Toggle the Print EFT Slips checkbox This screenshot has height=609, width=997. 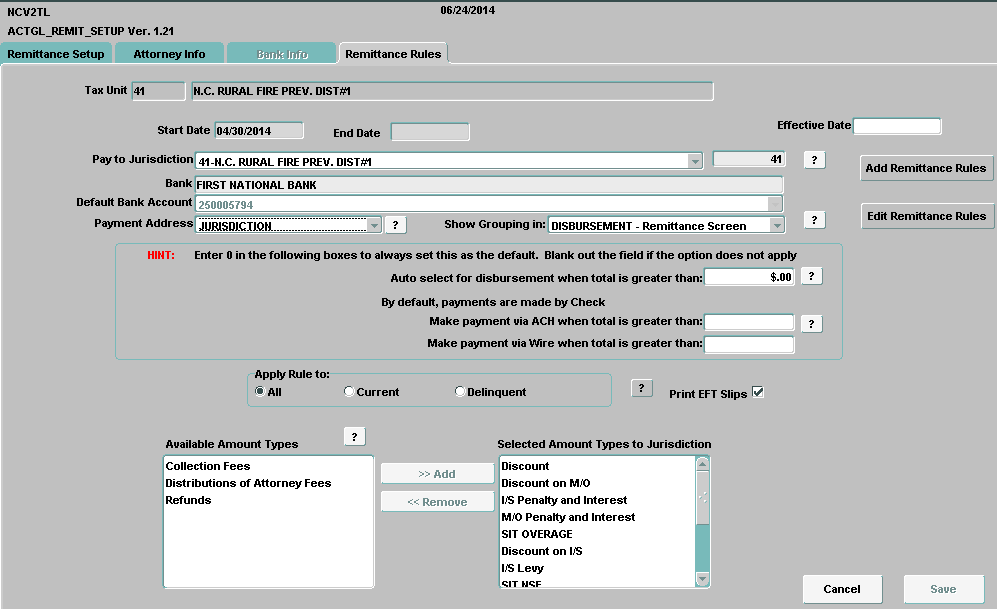(758, 392)
